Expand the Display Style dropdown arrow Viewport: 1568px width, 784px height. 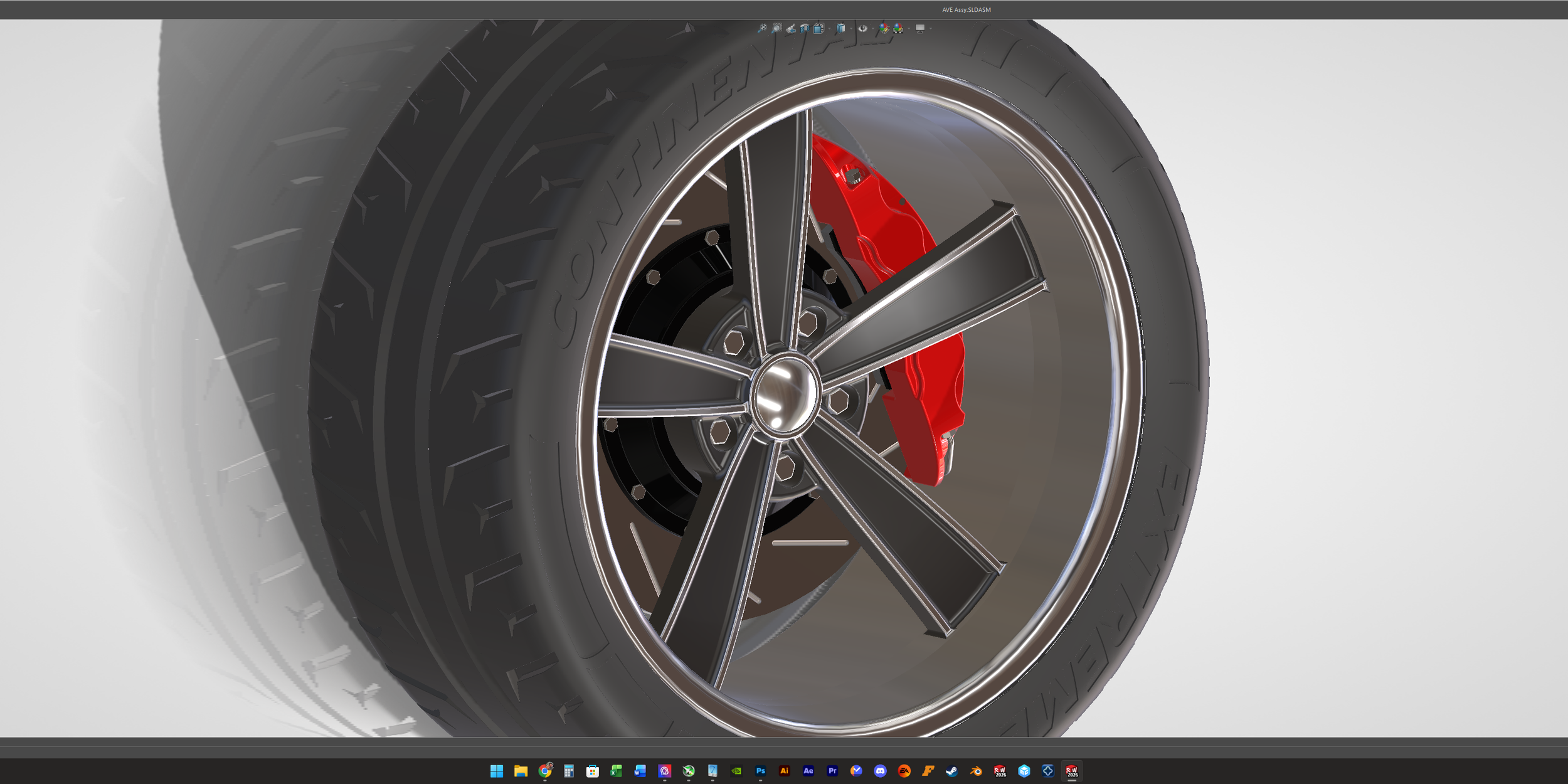point(851,28)
